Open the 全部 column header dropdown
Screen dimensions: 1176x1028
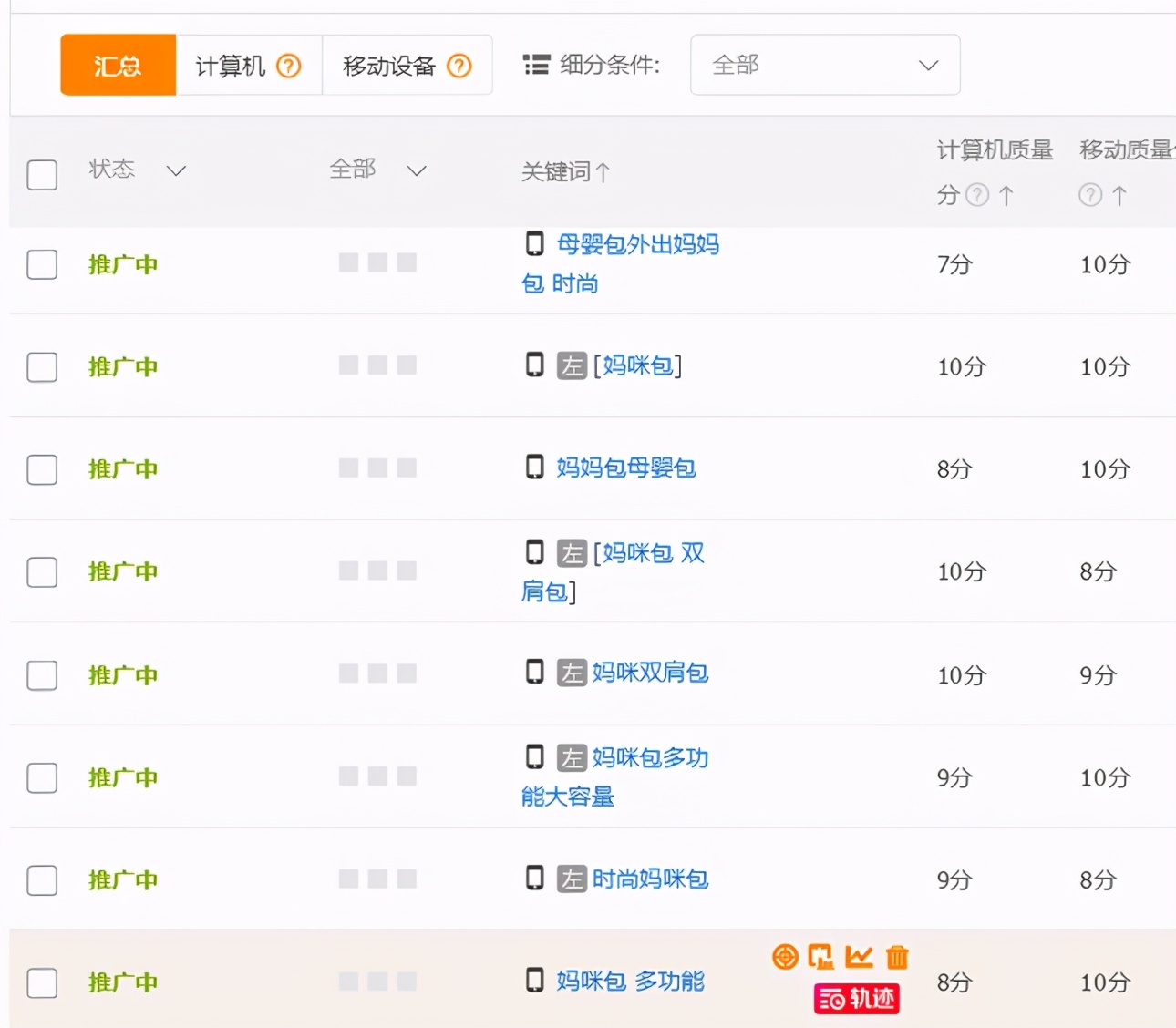(417, 170)
